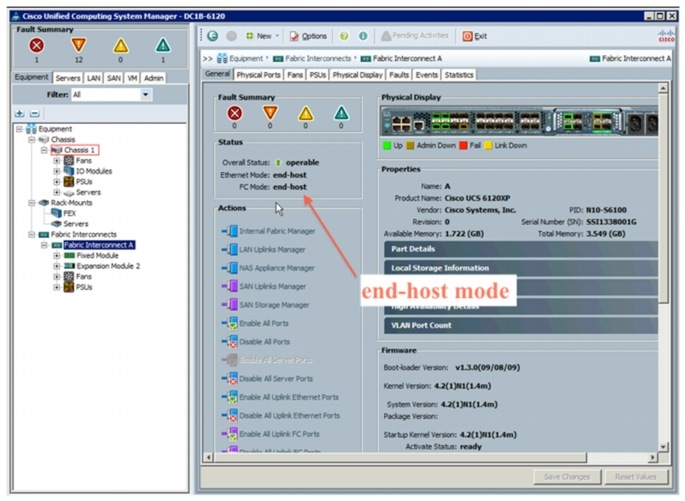Click the green Back navigation icon
This screenshot has height=501, width=685.
click(212, 36)
